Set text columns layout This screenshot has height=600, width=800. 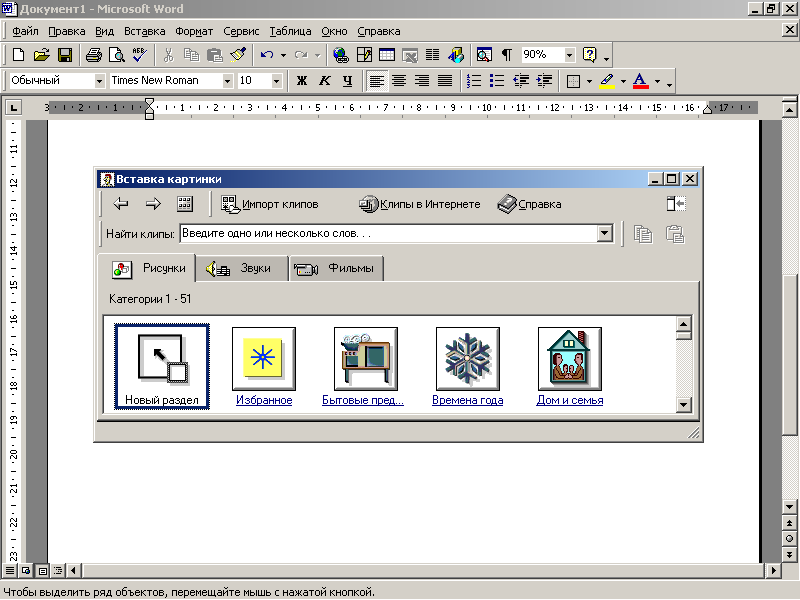click(433, 55)
